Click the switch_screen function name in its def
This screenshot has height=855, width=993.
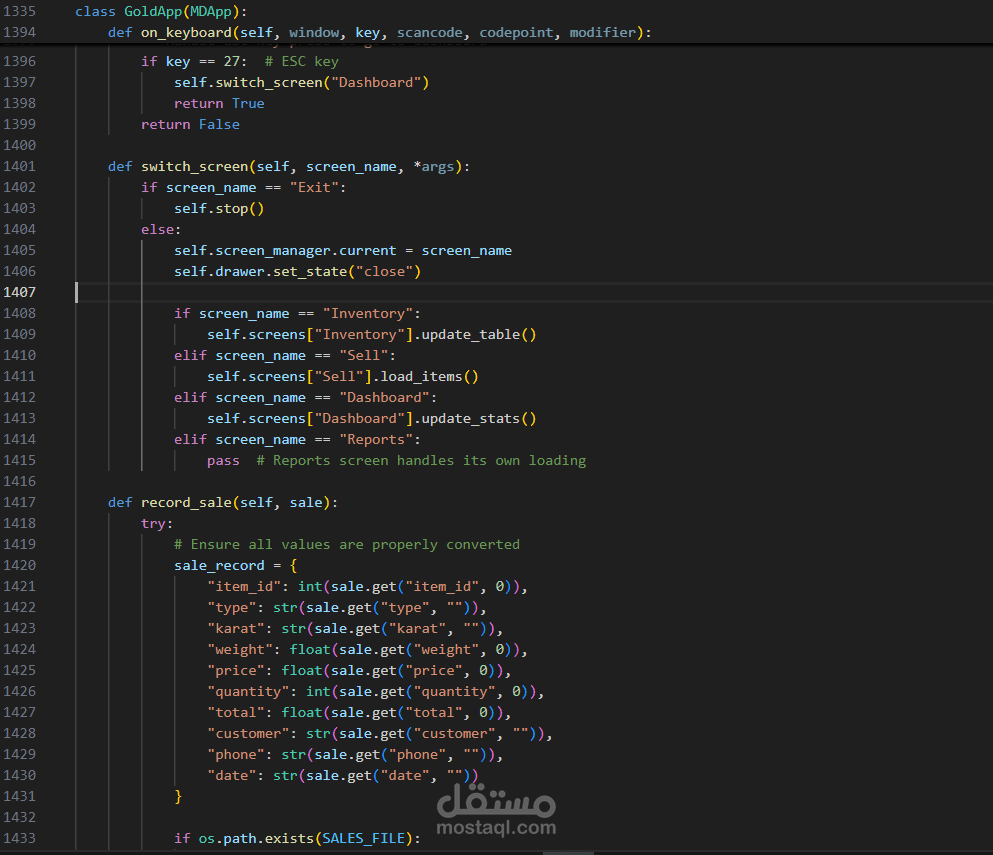[194, 167]
